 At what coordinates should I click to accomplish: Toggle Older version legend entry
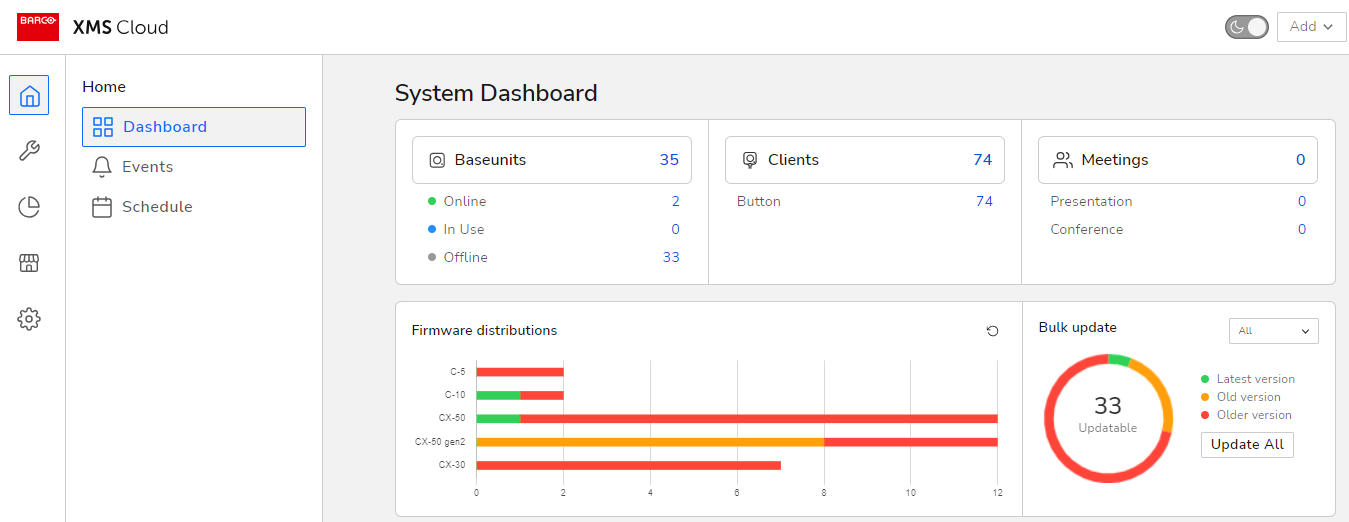(1253, 415)
